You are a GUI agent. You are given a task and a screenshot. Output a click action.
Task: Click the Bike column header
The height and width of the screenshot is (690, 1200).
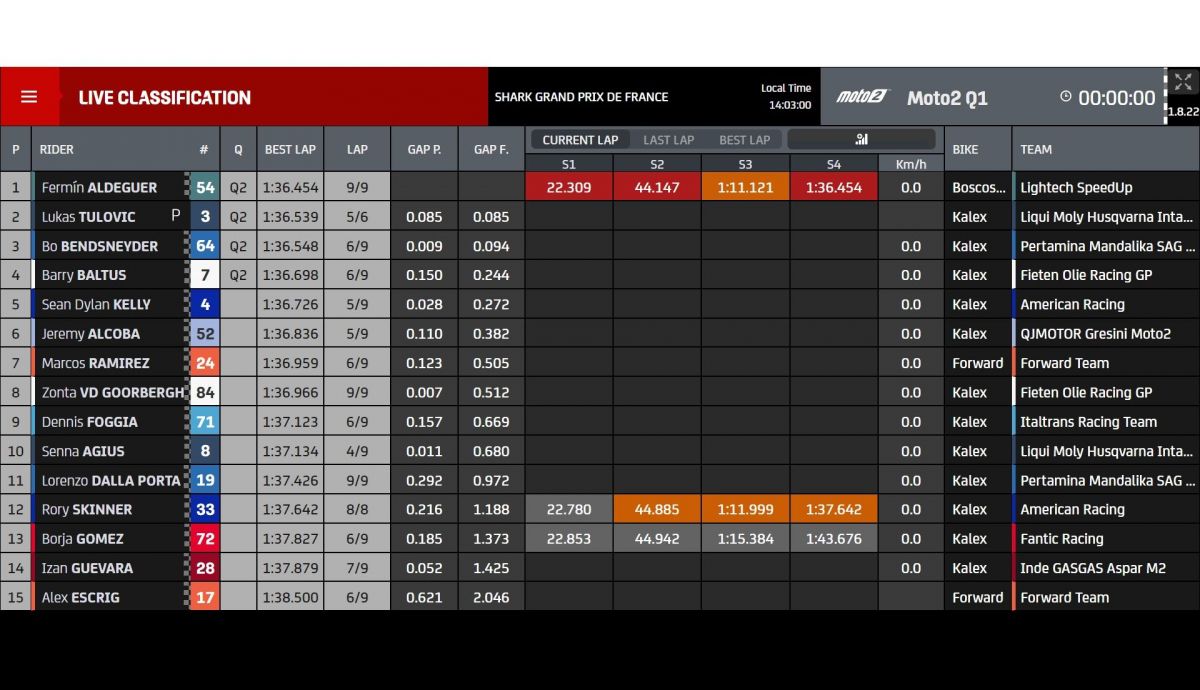[965, 150]
